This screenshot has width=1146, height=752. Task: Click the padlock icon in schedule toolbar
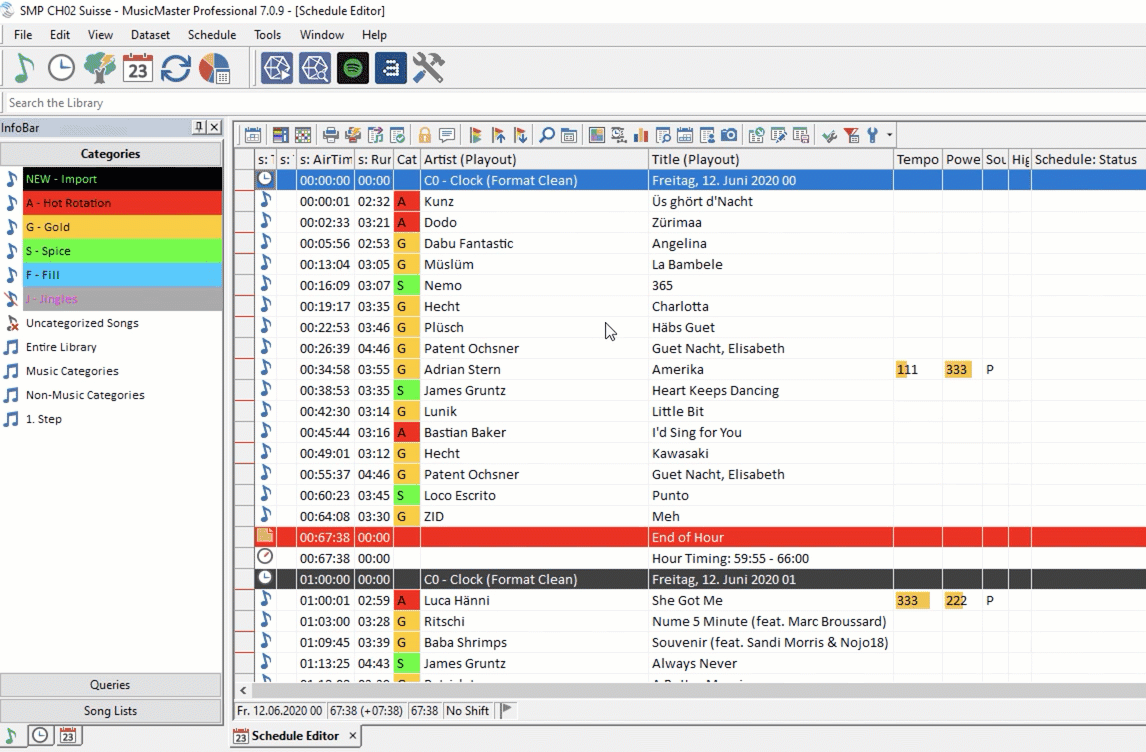[425, 135]
